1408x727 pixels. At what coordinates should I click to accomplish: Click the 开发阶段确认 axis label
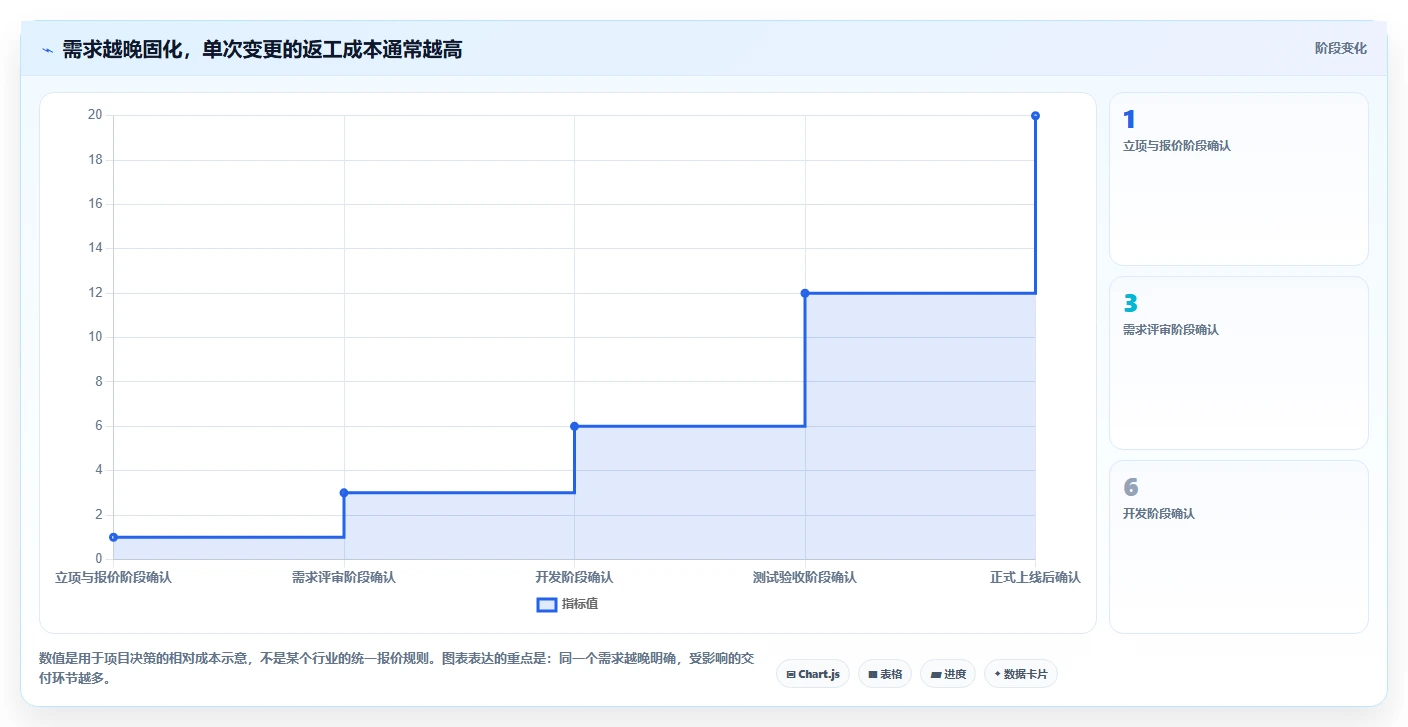tap(574, 577)
